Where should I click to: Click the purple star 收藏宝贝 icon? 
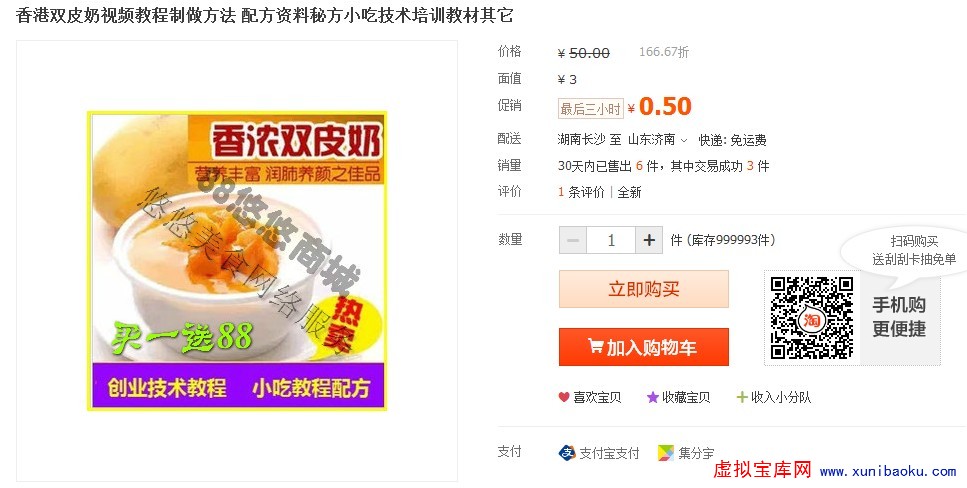pos(652,397)
